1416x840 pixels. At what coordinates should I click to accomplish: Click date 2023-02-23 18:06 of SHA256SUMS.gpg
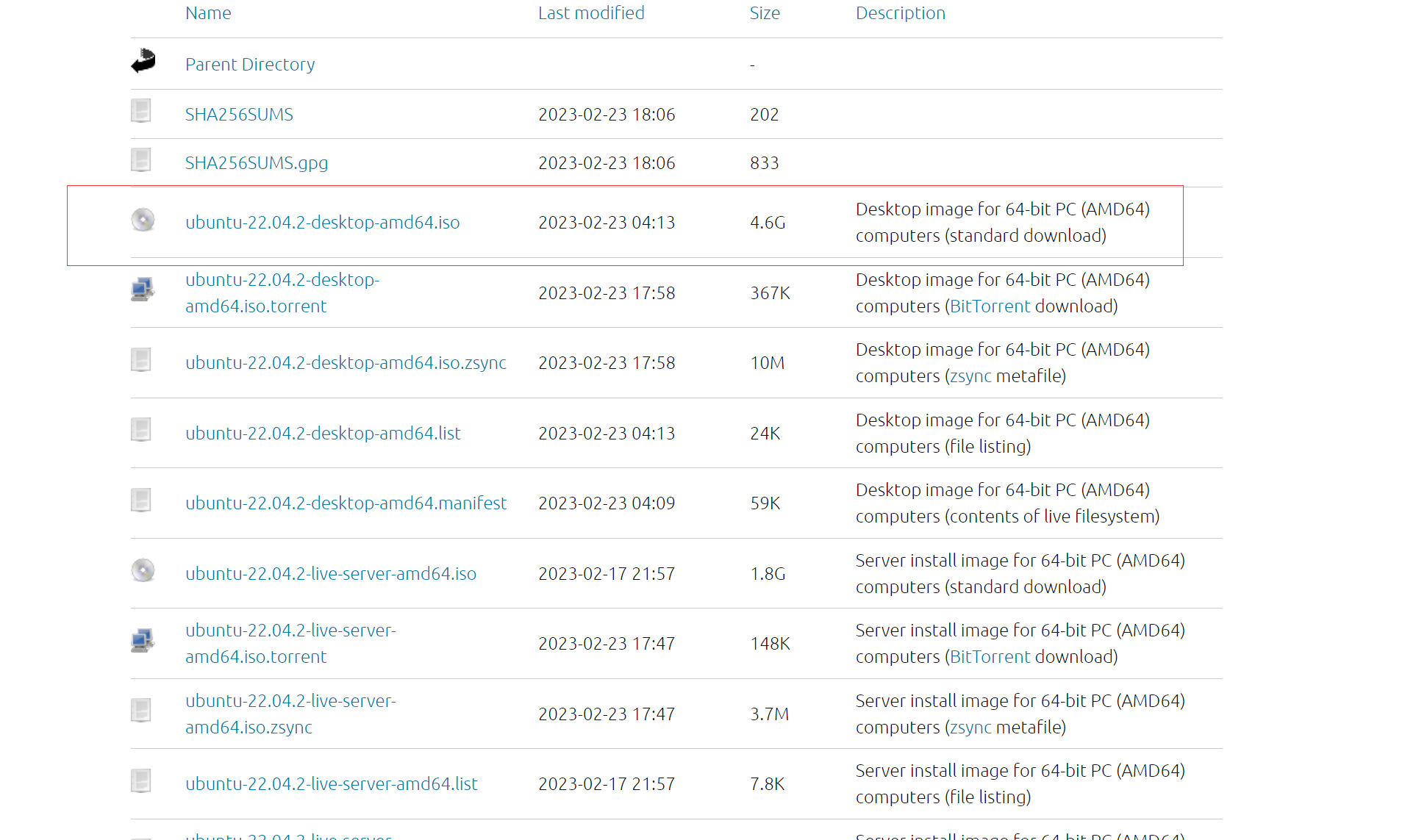(x=607, y=163)
